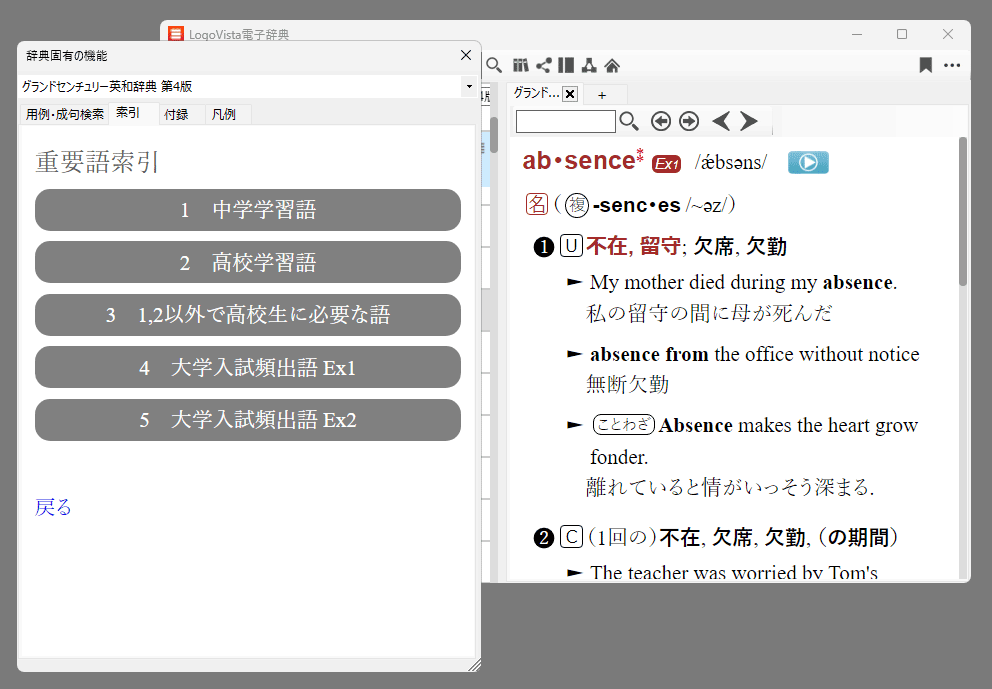Click the in-page search text field
Viewport: 992px width, 689px height.
click(565, 121)
